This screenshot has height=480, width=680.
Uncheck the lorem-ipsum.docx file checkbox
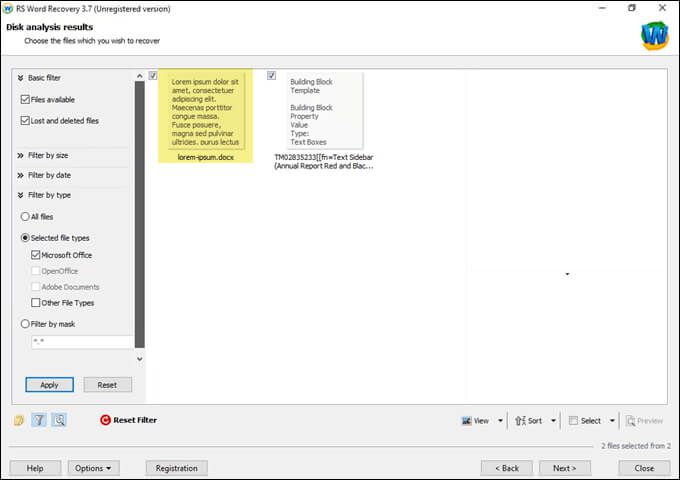click(153, 75)
